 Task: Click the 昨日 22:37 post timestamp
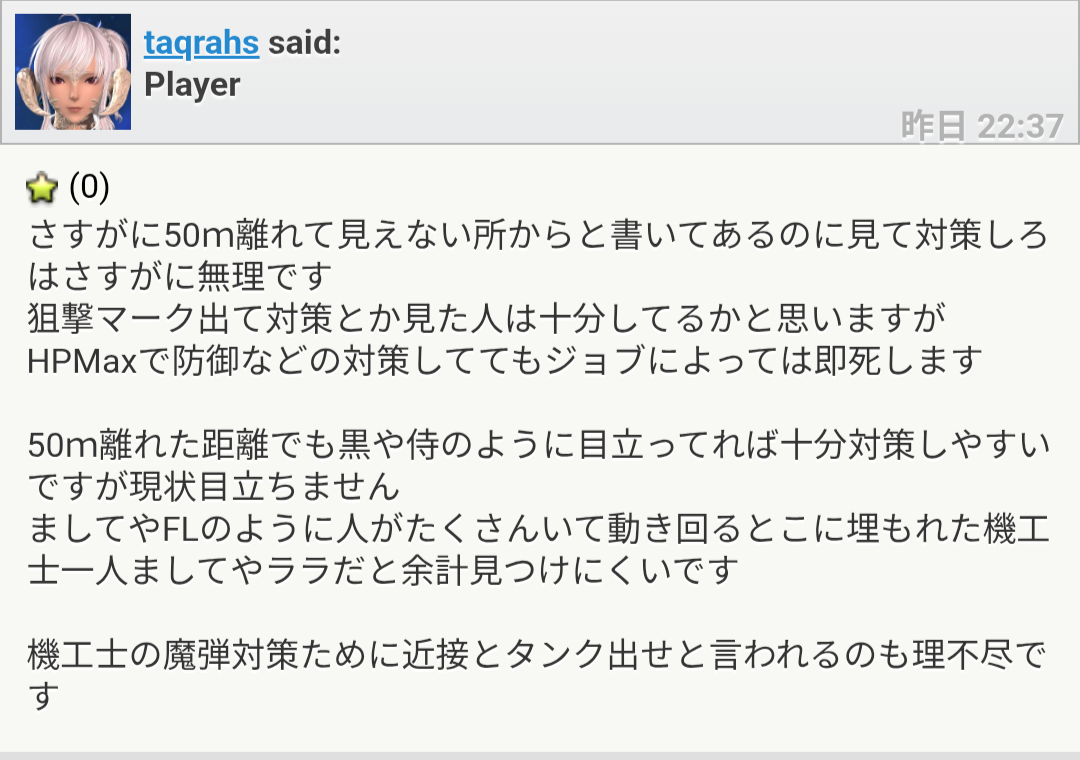[982, 126]
